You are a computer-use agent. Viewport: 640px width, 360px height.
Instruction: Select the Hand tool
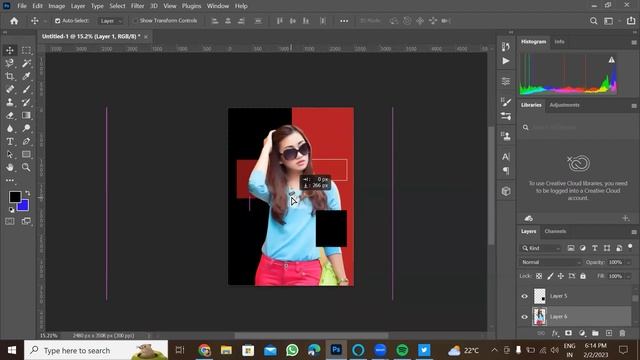[10, 167]
